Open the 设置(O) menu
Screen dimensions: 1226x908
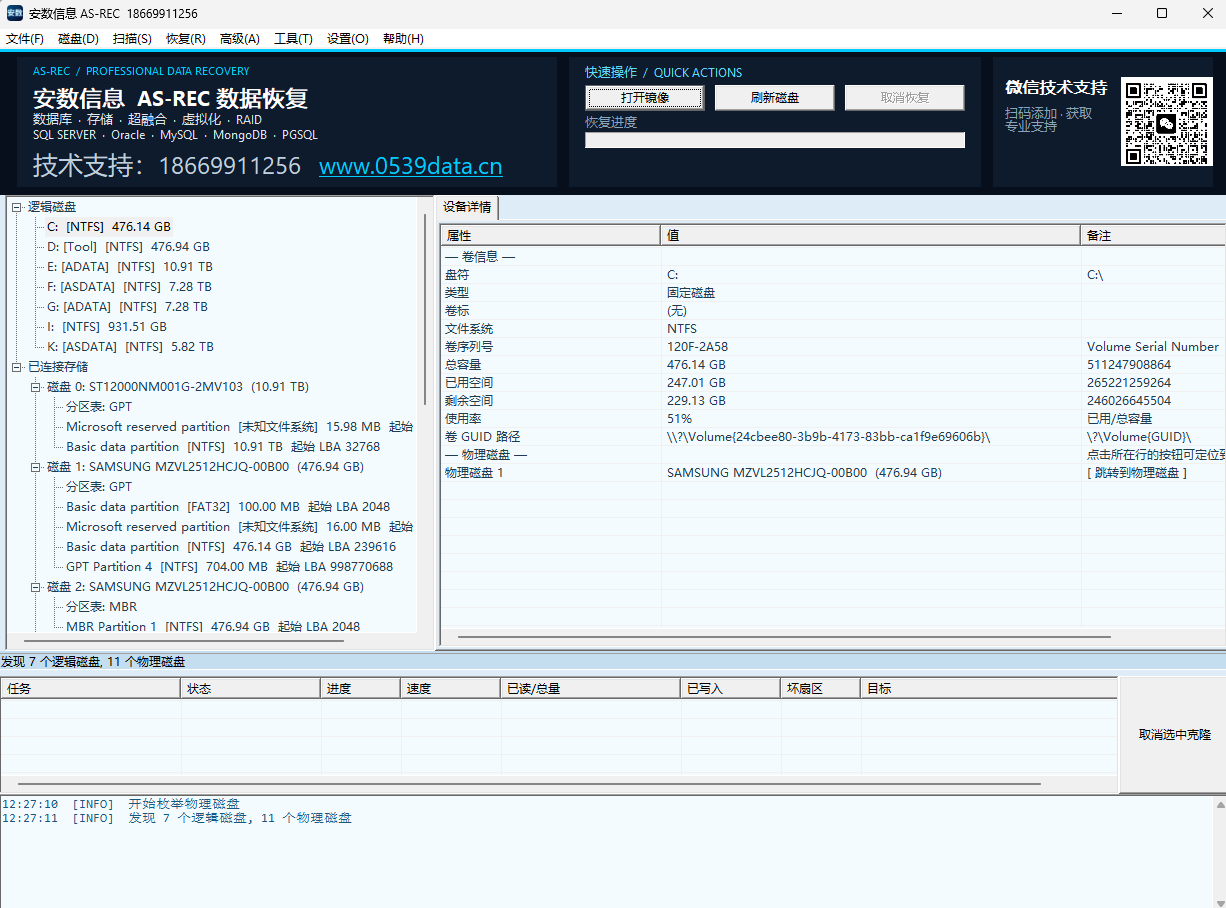pyautogui.click(x=348, y=39)
